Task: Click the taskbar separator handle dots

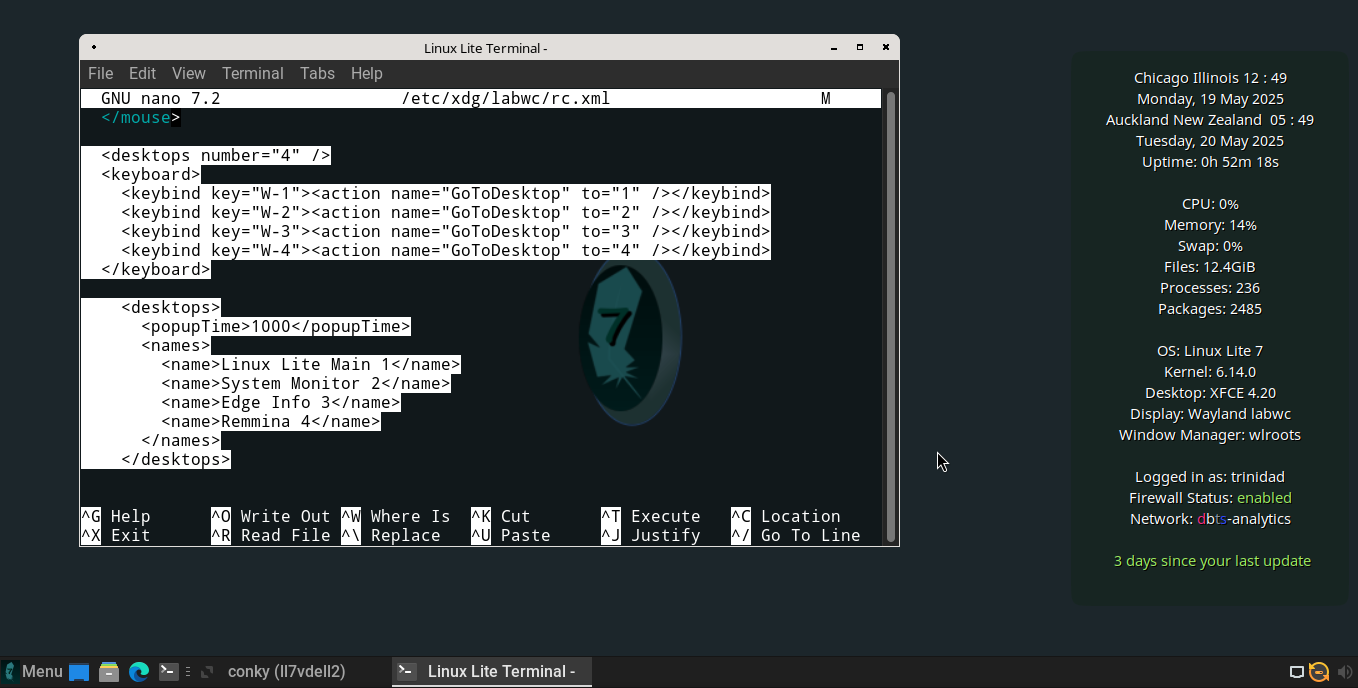Action: [x=188, y=672]
